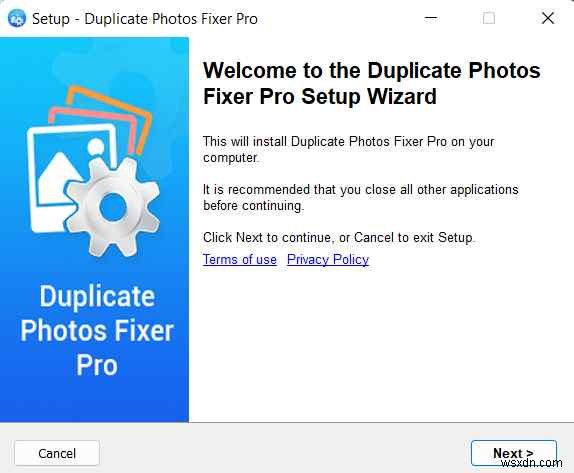574x473 pixels.
Task: Open the Terms of use link
Action: coord(240,259)
